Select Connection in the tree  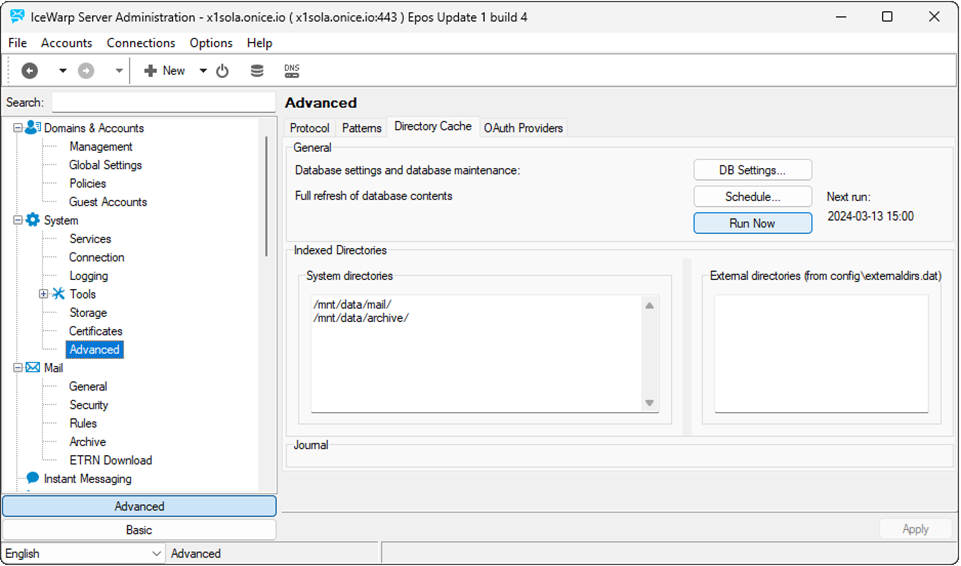pos(96,257)
